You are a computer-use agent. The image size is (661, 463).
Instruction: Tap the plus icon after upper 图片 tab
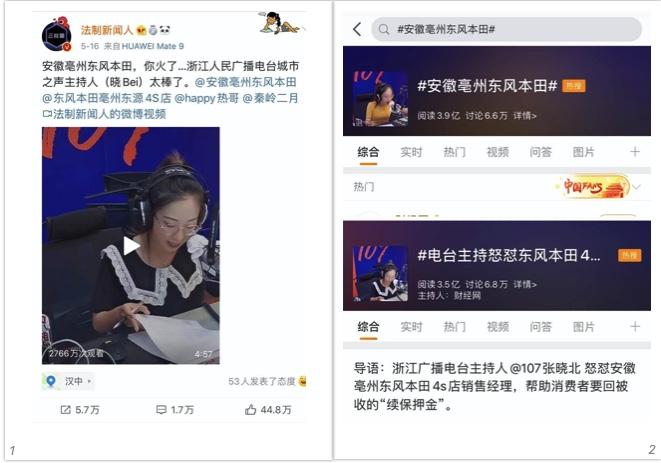click(635, 152)
